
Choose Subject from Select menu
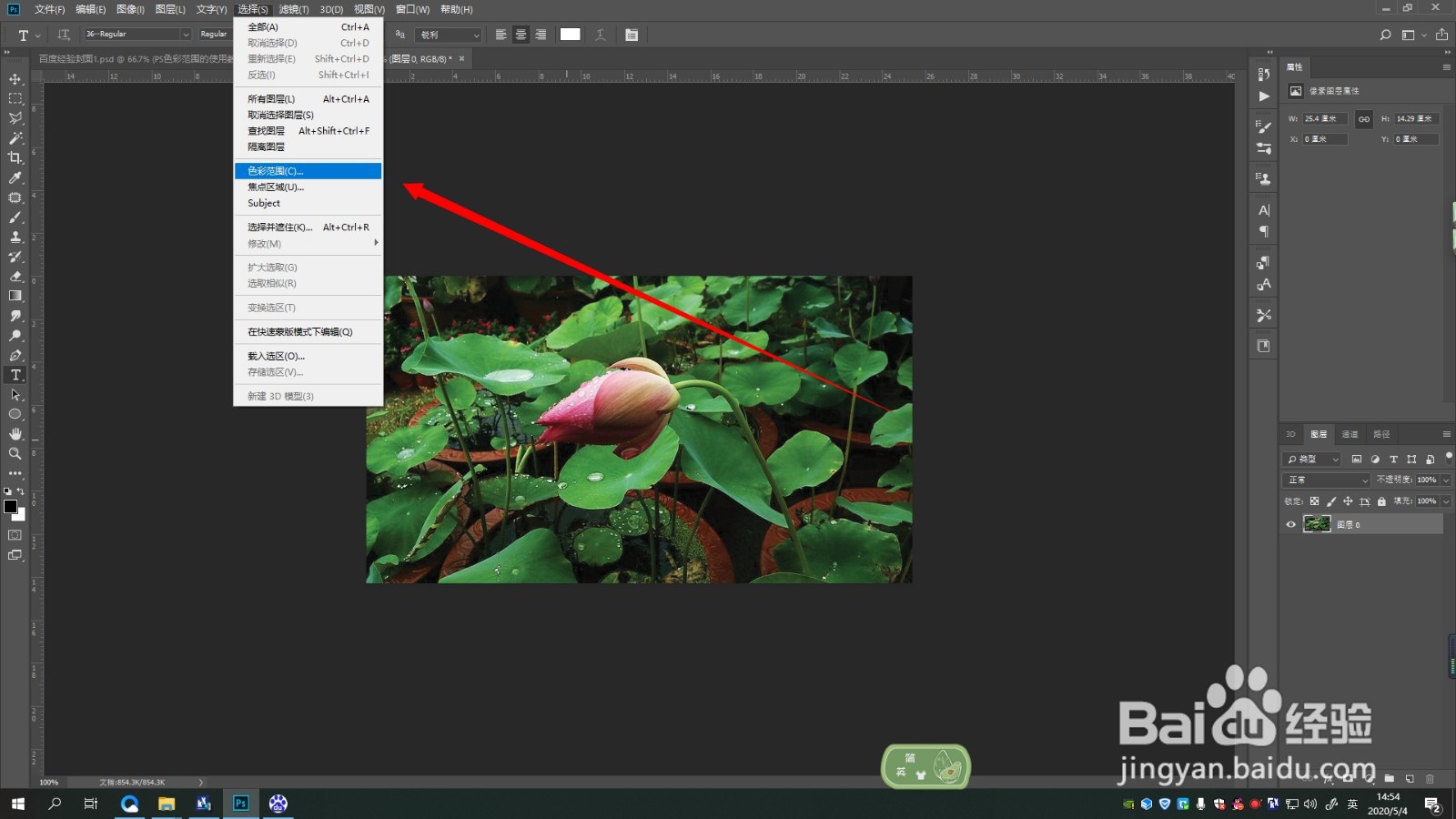pyautogui.click(x=308, y=204)
